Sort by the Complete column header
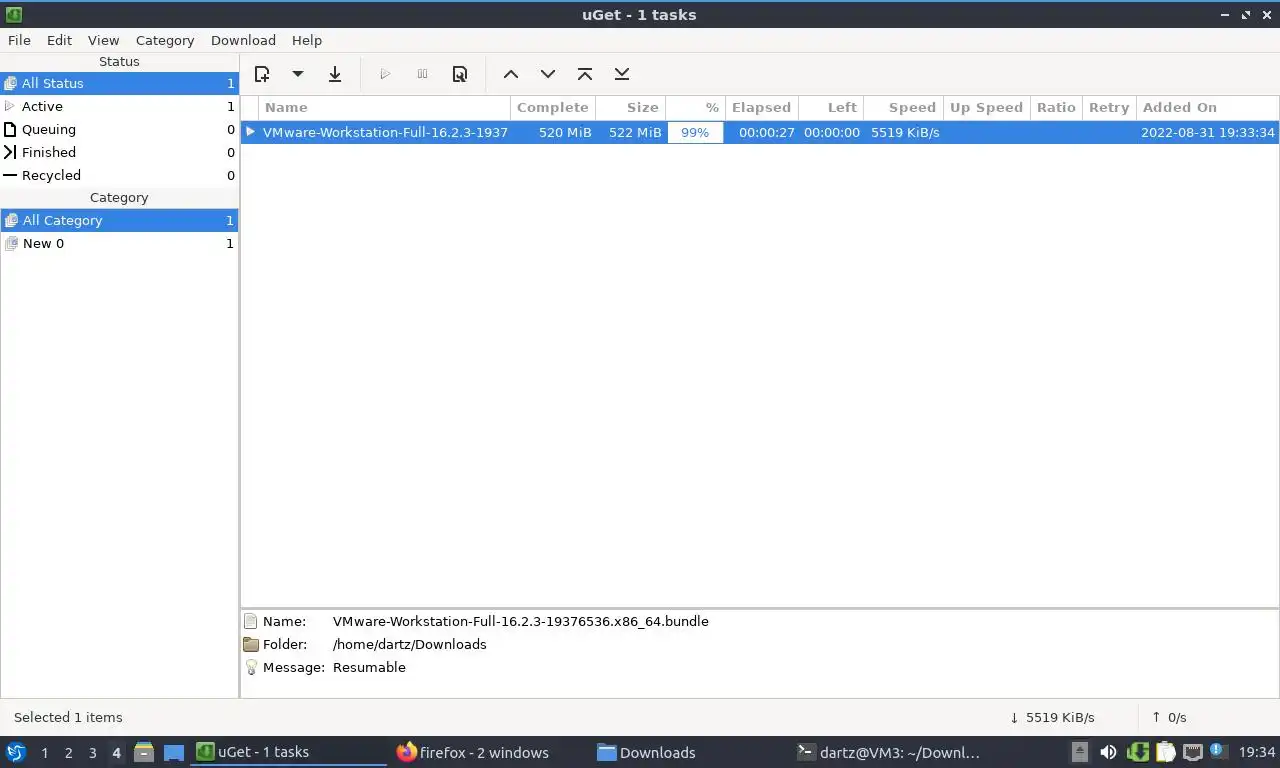 pos(553,107)
